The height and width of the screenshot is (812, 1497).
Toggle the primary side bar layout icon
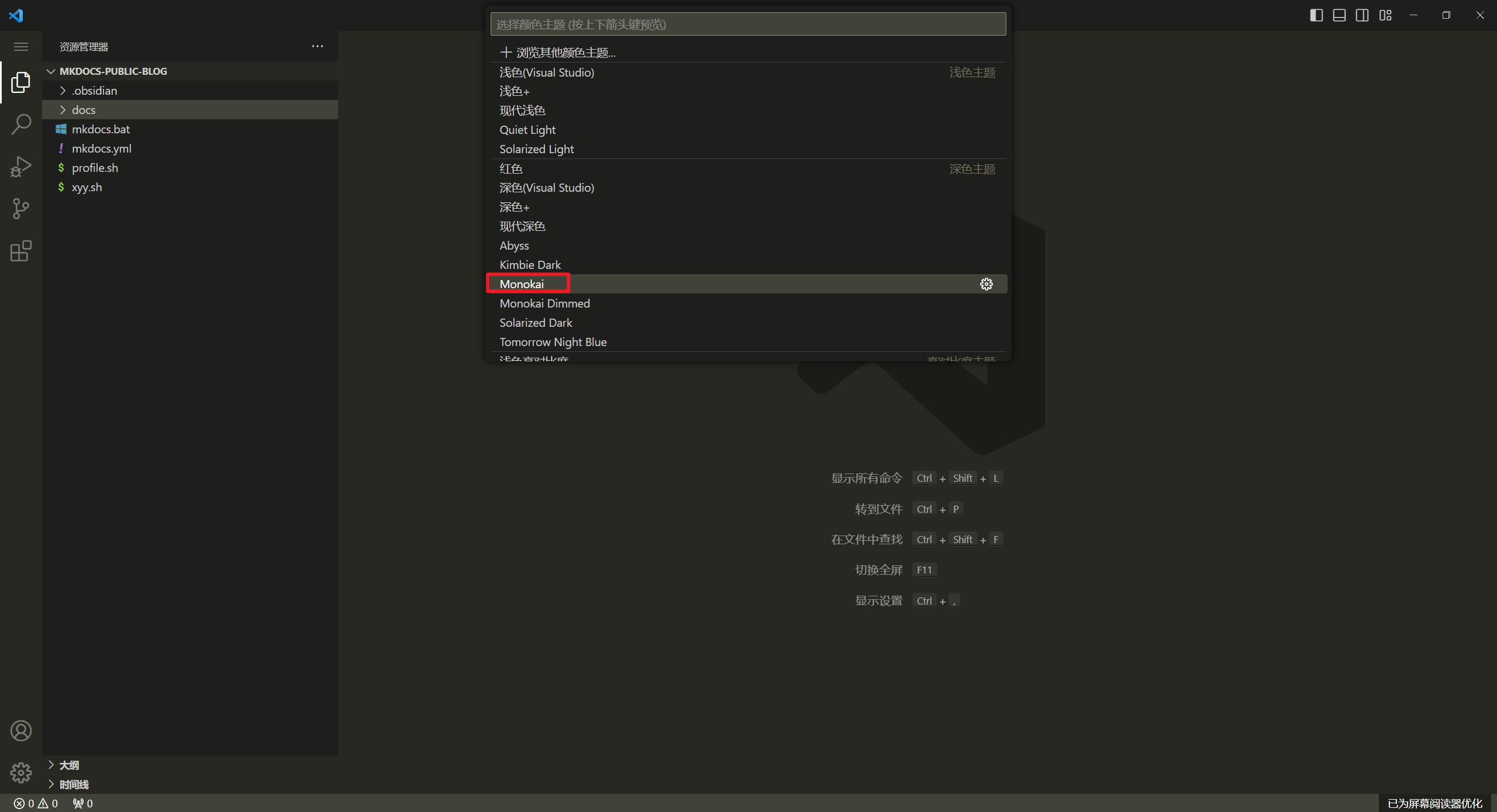point(1316,15)
